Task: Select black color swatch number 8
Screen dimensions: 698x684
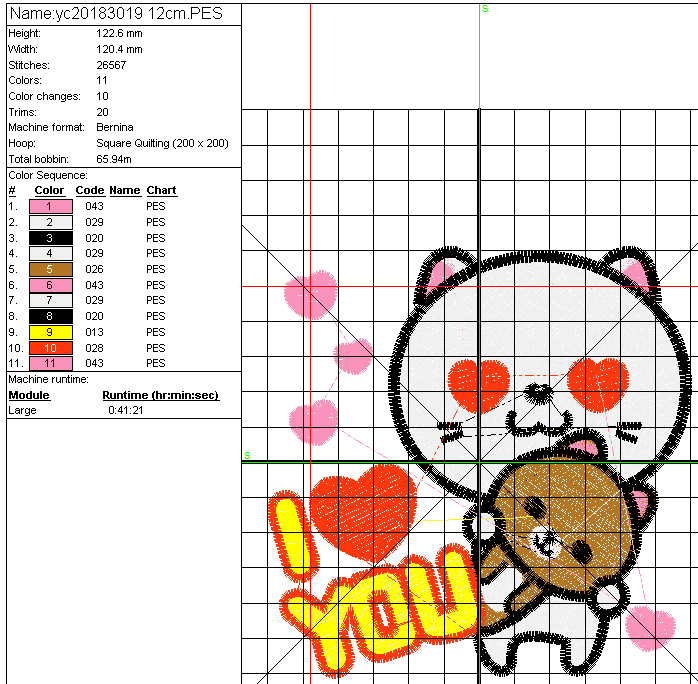Action: [x=51, y=316]
